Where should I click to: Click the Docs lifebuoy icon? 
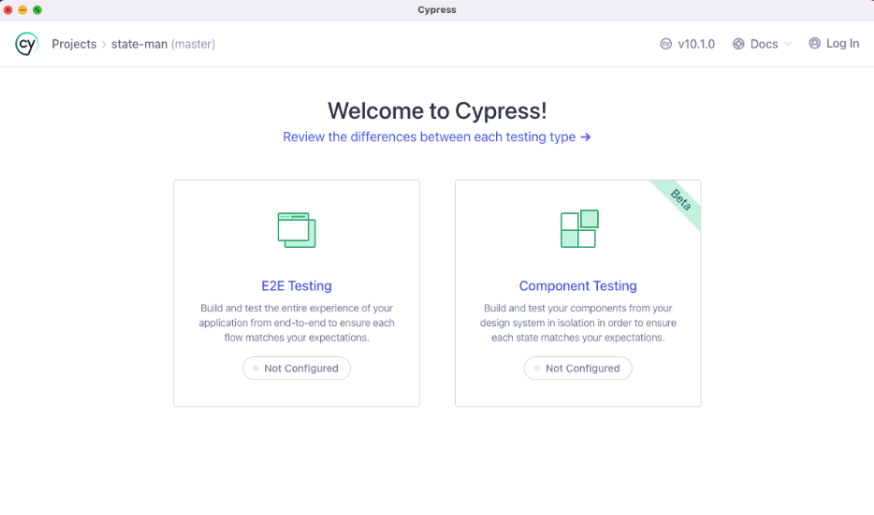click(x=739, y=44)
